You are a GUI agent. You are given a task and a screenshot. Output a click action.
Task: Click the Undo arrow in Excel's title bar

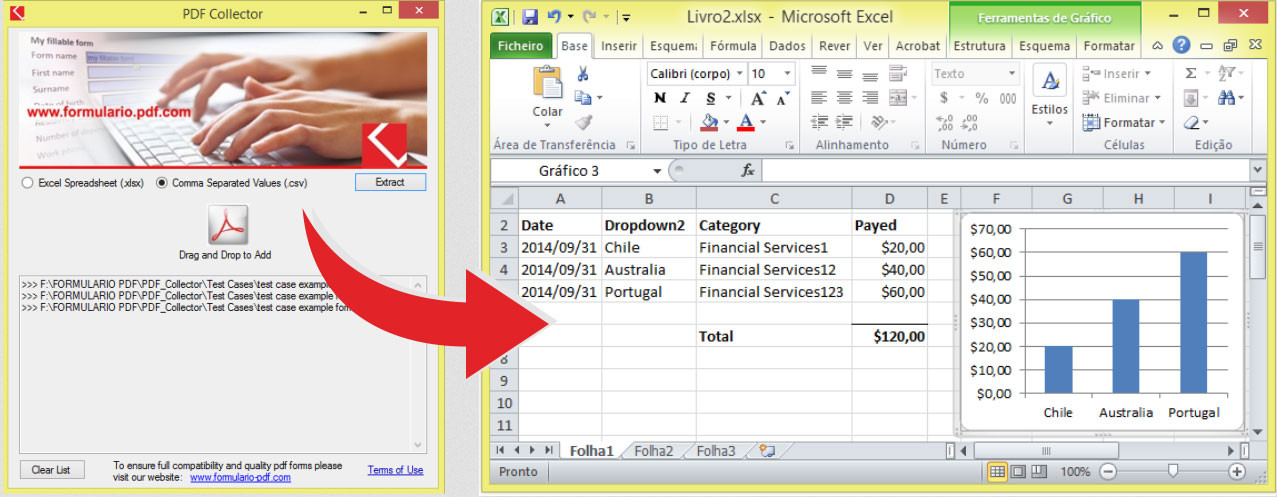553,17
